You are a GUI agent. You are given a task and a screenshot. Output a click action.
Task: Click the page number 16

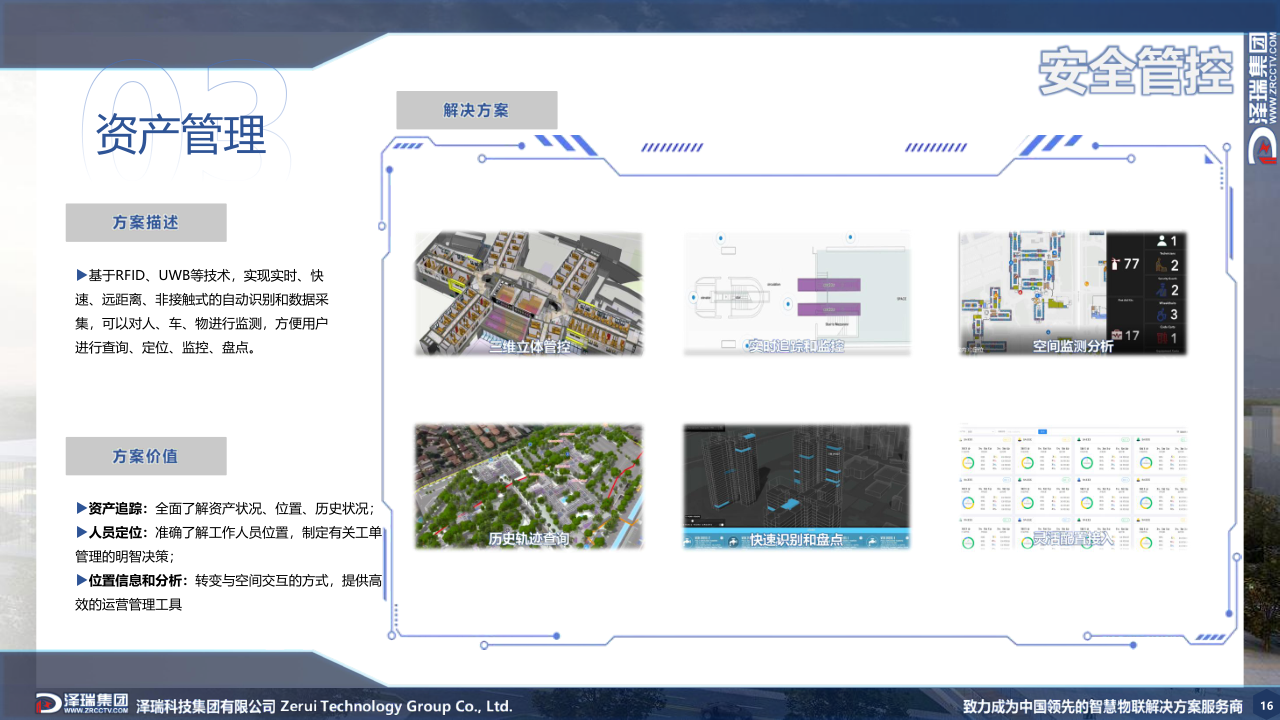pos(1264,705)
